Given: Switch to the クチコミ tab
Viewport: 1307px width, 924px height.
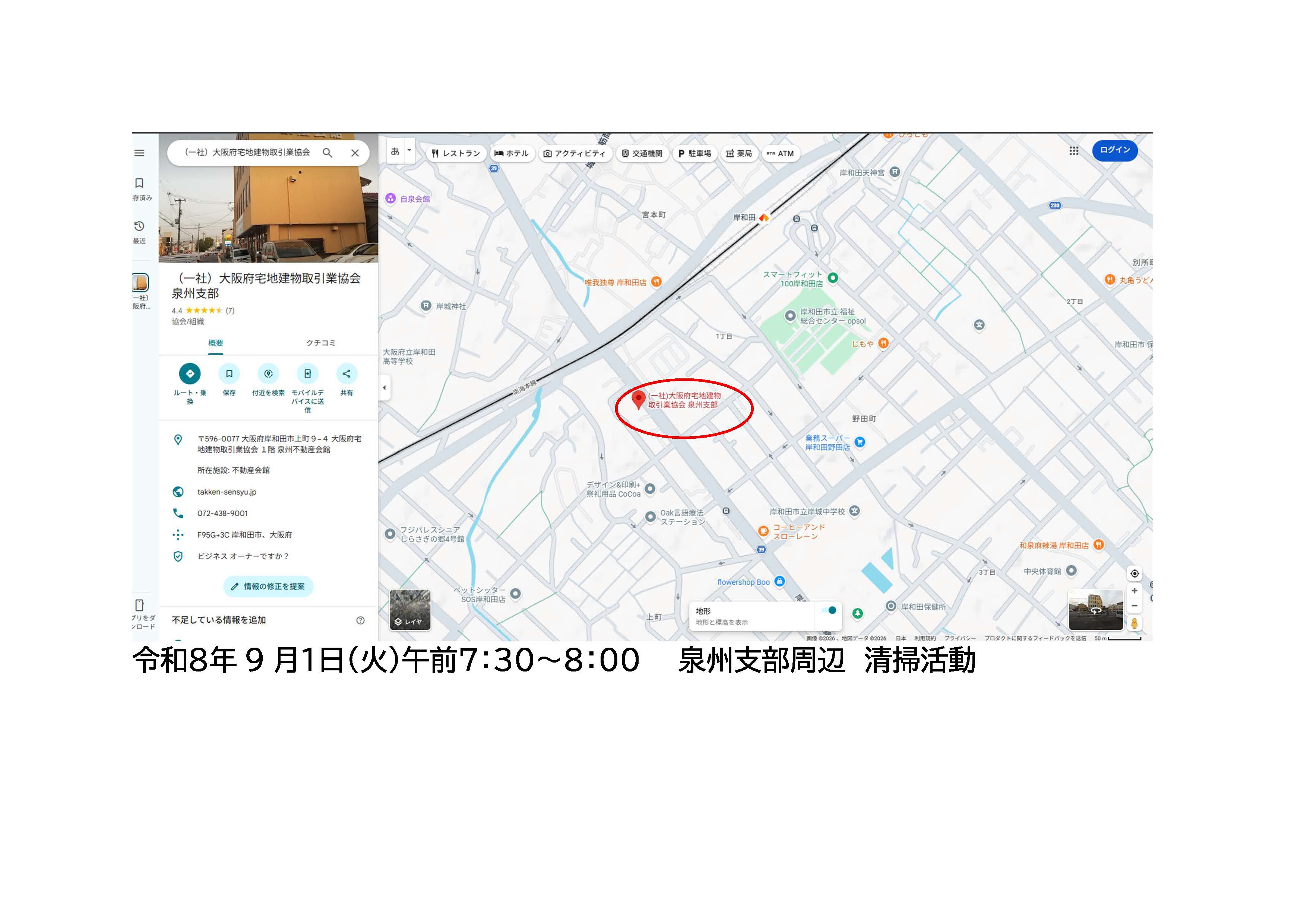Looking at the screenshot, I should [x=320, y=343].
